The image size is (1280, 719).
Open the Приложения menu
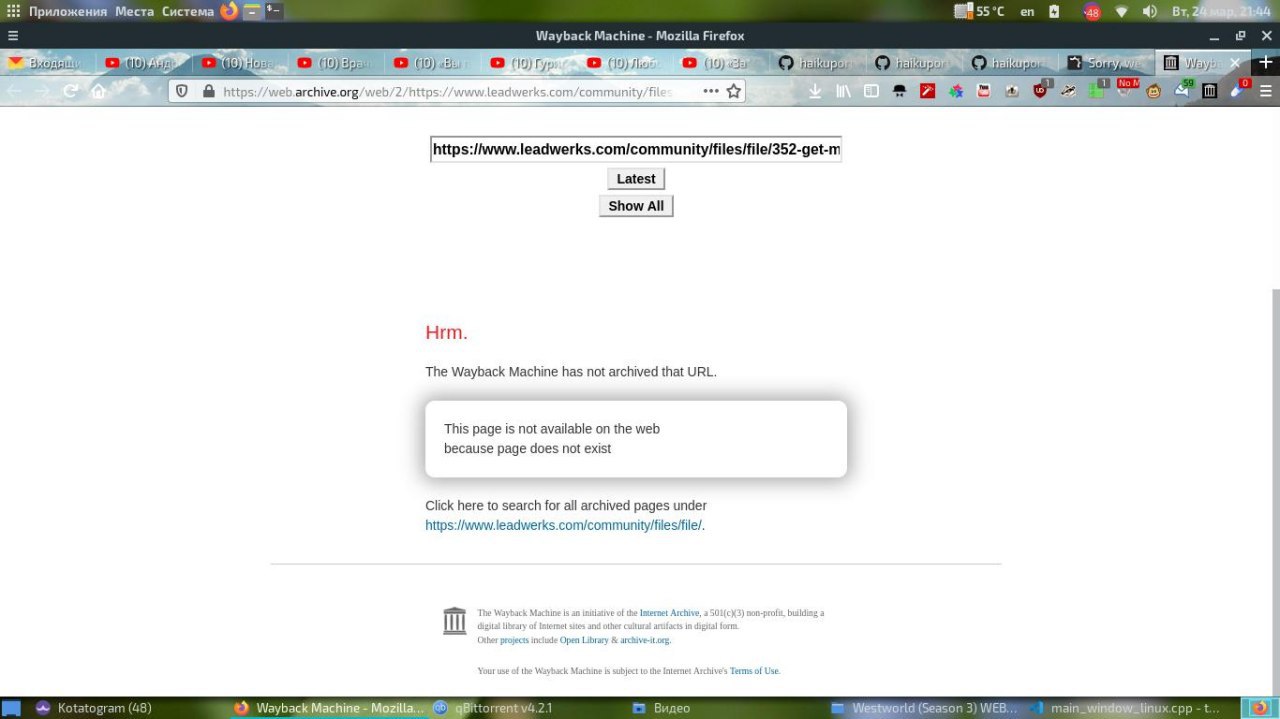(68, 11)
